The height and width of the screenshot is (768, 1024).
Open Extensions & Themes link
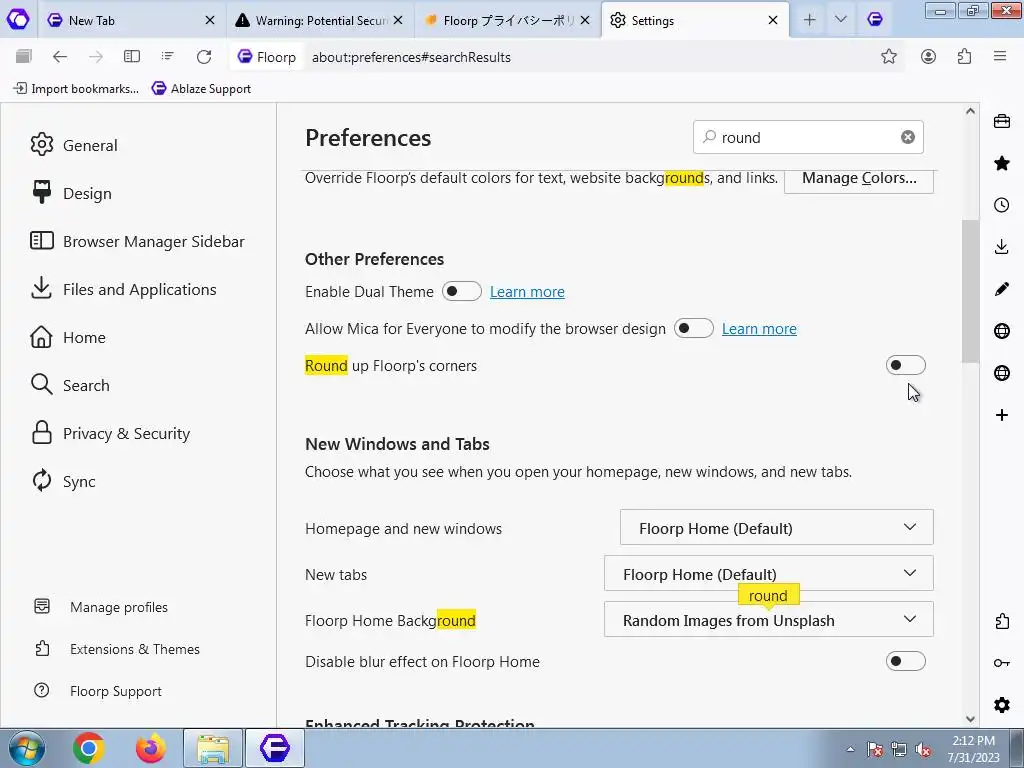coord(118,648)
